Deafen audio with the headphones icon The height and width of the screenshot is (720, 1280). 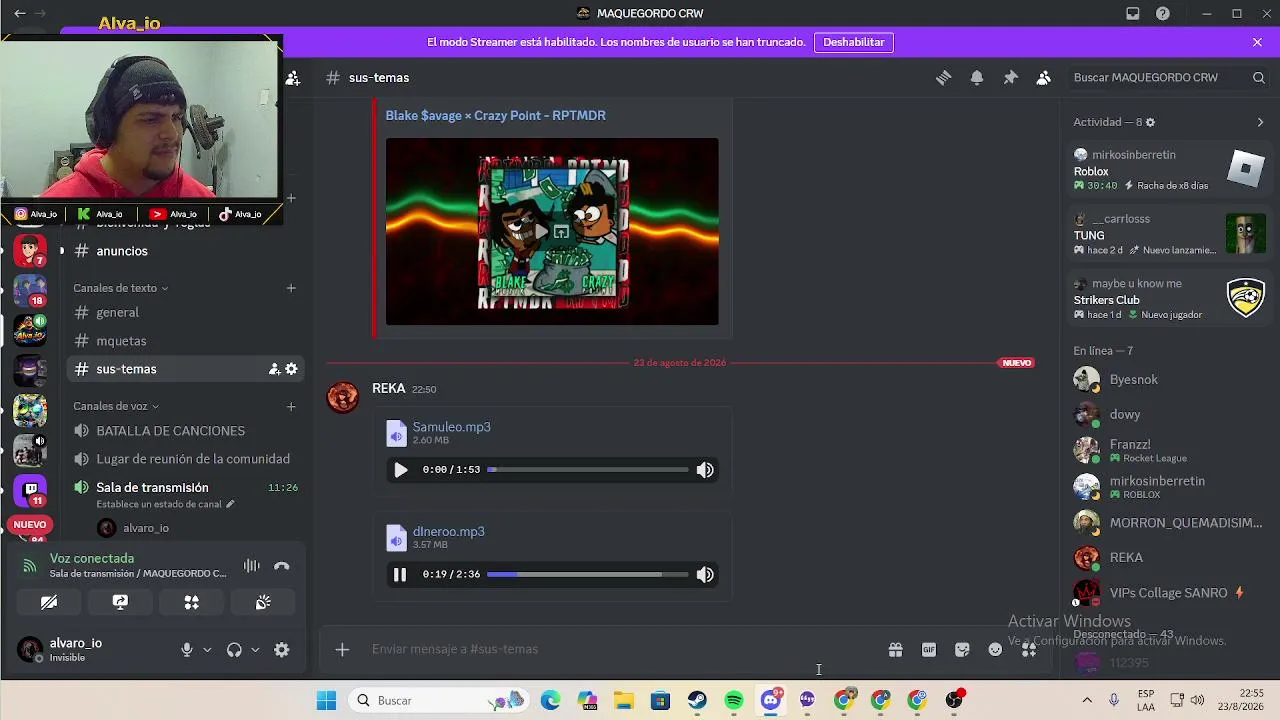[x=234, y=650]
